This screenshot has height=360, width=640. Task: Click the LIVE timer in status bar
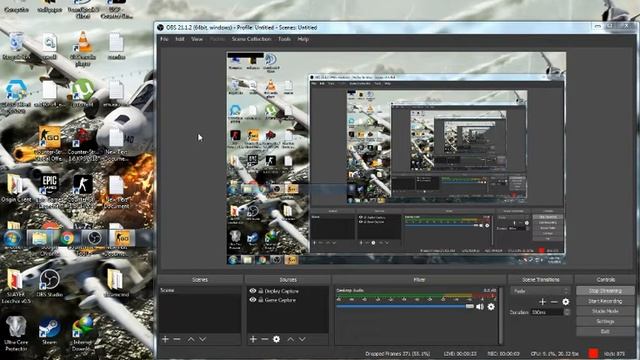[460, 353]
